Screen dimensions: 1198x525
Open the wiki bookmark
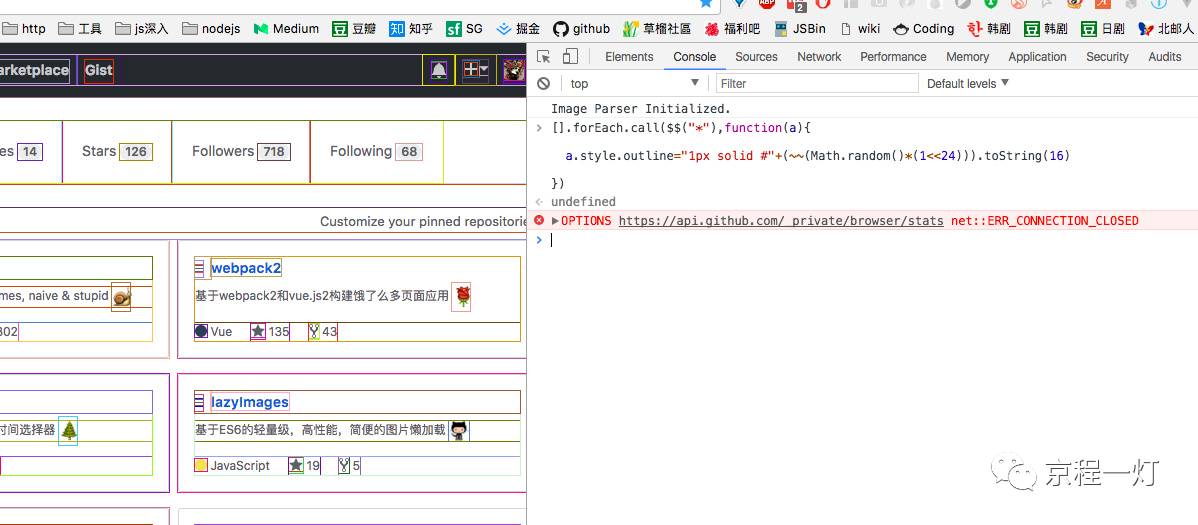pyautogui.click(x=860, y=29)
